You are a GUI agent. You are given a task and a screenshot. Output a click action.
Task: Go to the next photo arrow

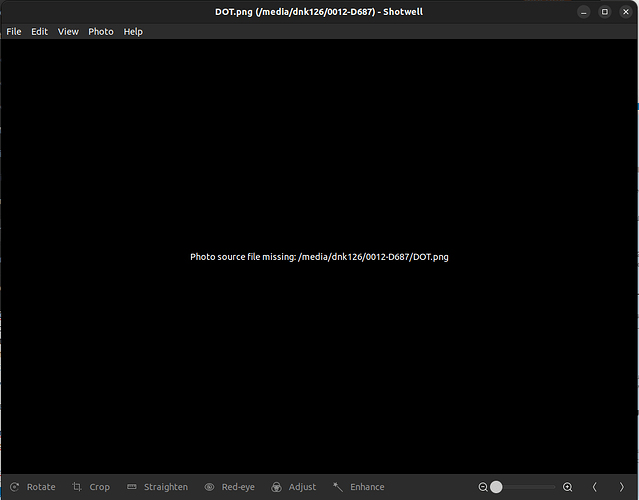621,487
